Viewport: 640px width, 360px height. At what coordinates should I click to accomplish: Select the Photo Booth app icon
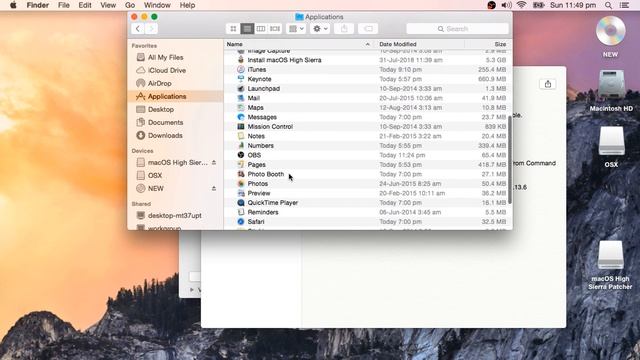point(241,174)
